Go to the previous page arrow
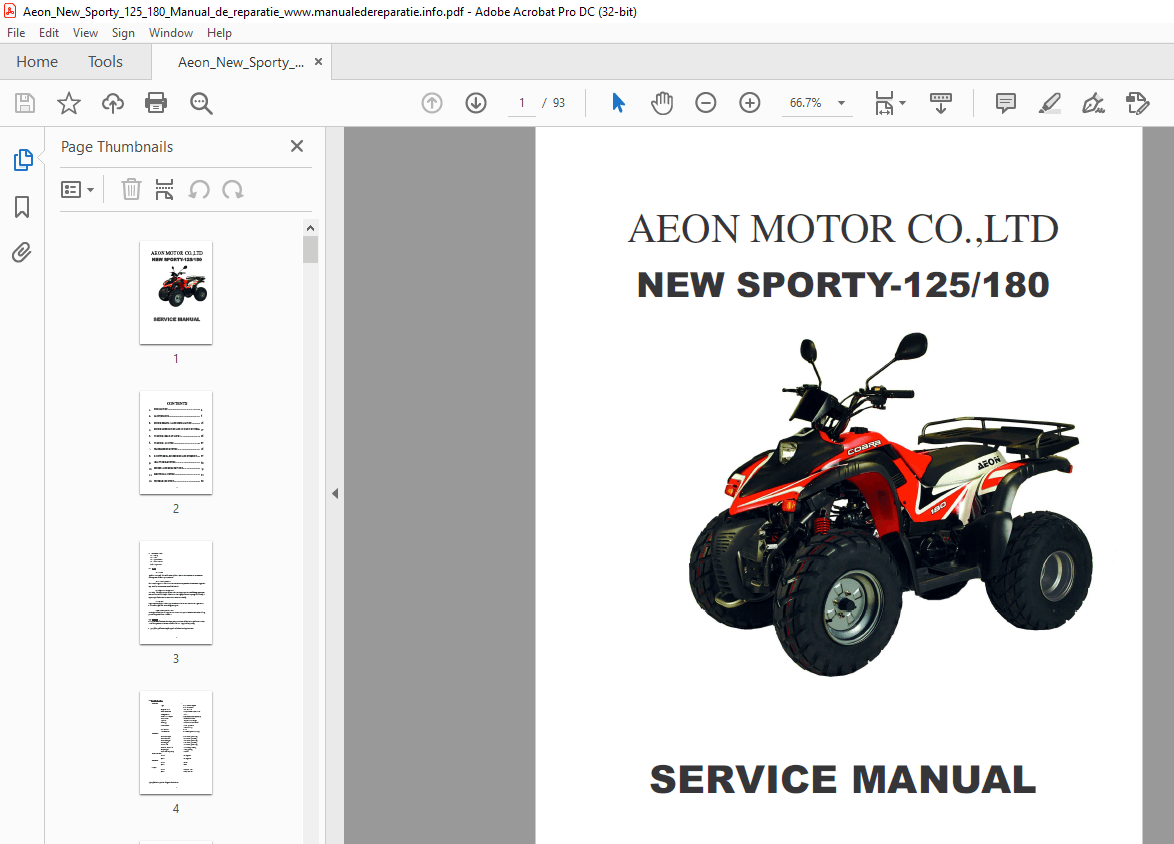The height and width of the screenshot is (844, 1174). (432, 103)
